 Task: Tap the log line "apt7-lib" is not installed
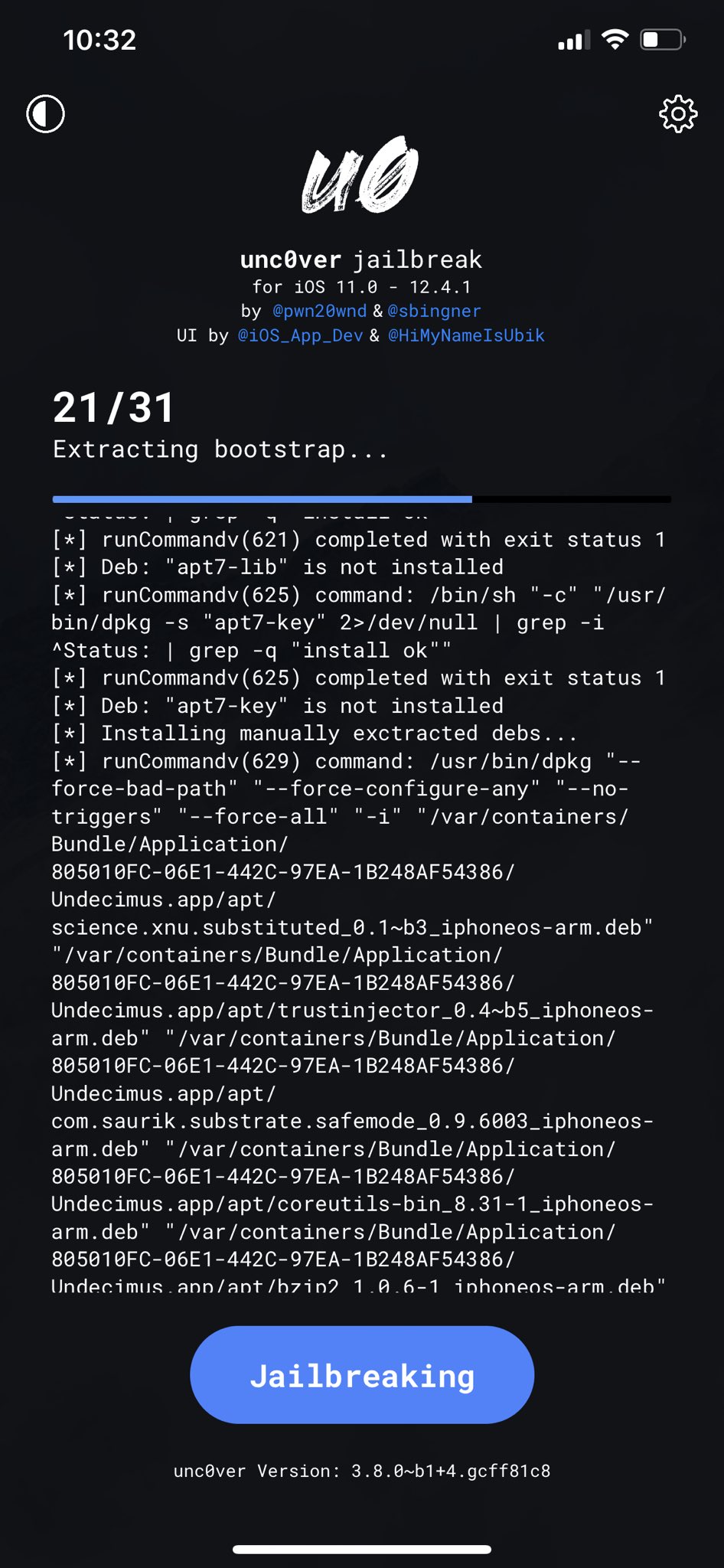tap(278, 567)
